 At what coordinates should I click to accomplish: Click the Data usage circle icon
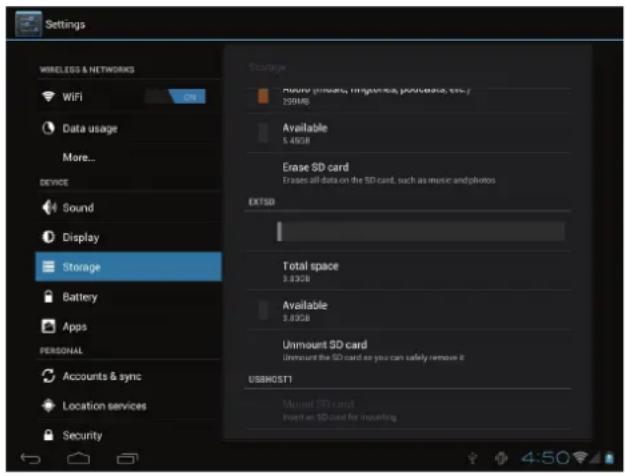click(48, 128)
